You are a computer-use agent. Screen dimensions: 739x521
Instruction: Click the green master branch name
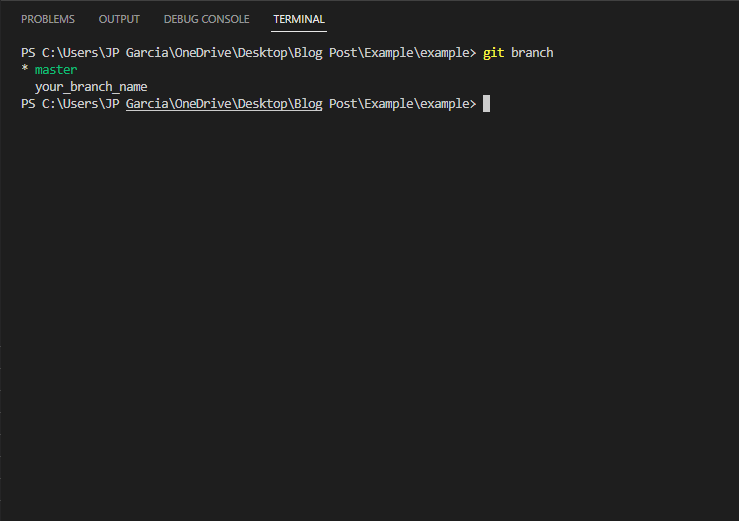(x=56, y=70)
